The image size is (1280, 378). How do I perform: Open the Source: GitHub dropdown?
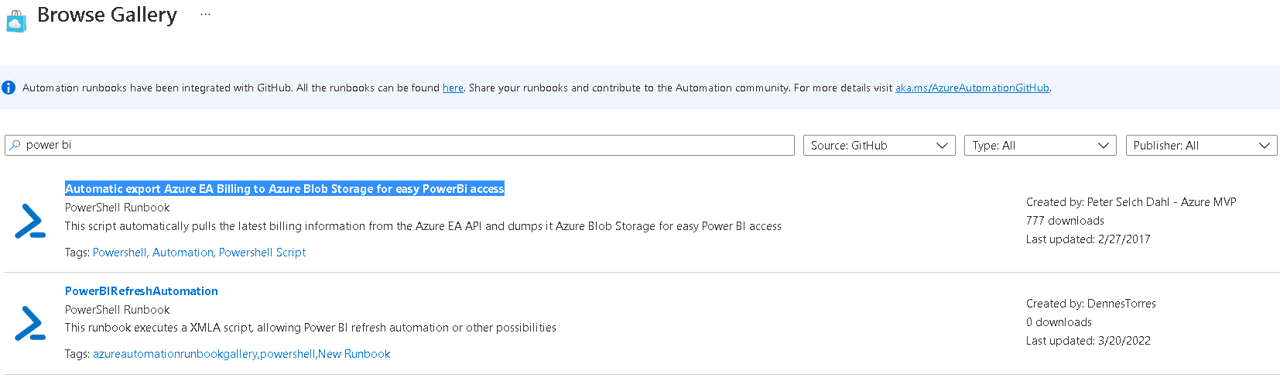pyautogui.click(x=879, y=145)
